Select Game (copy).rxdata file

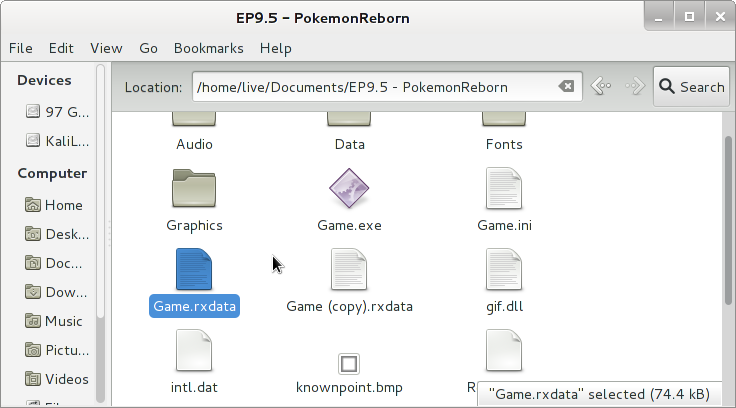349,270
